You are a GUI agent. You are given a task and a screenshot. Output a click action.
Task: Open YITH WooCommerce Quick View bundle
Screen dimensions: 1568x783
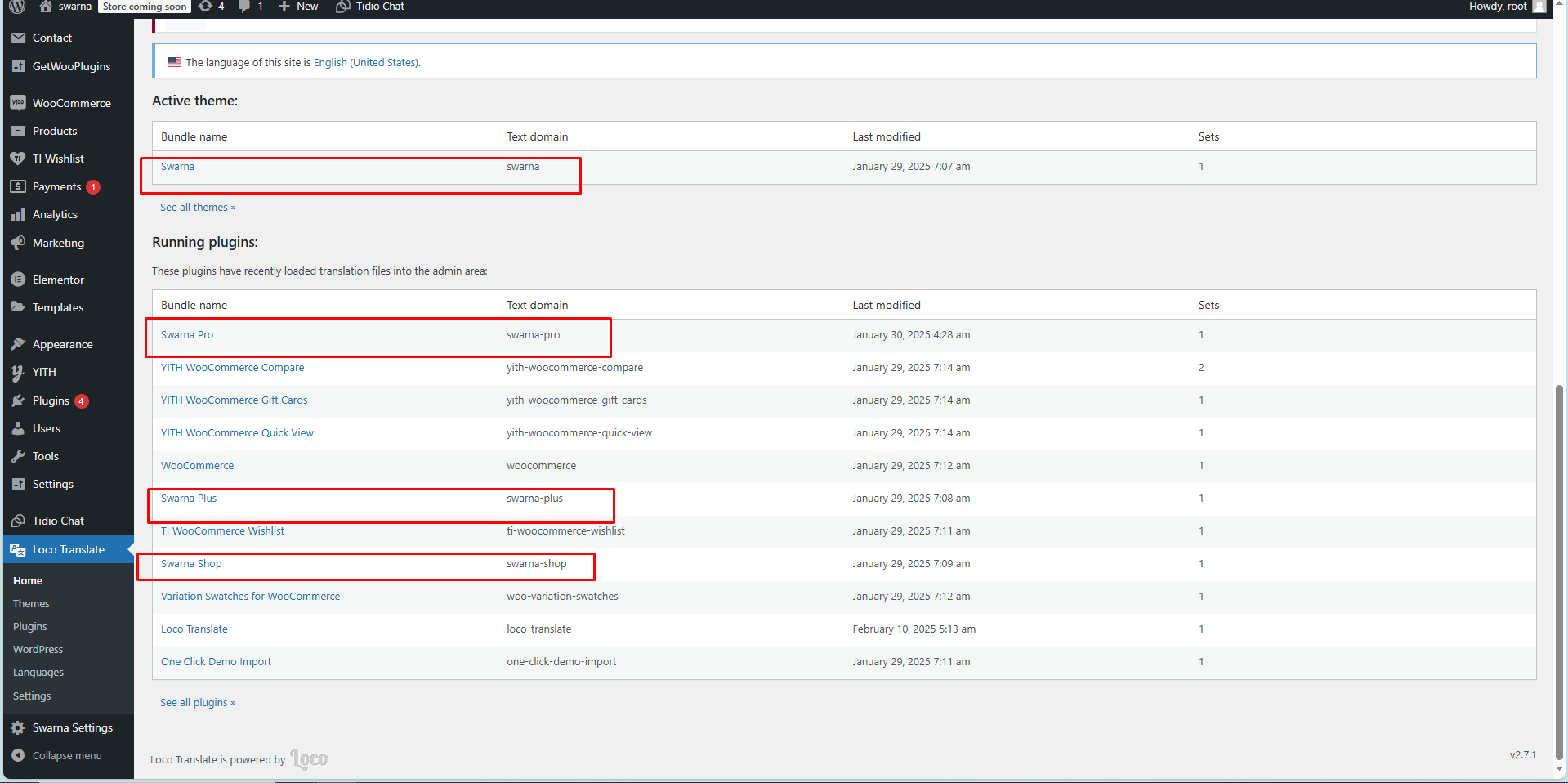point(237,432)
